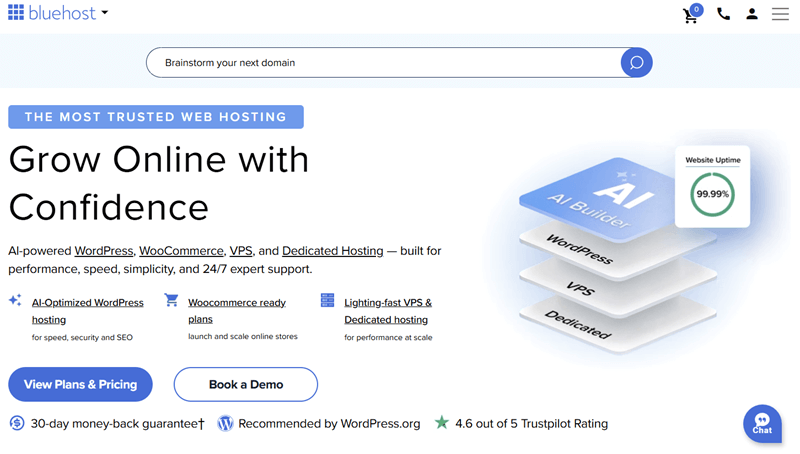This screenshot has width=800, height=454.
Task: Open the bluehost brand dropdown arrow
Action: pyautogui.click(x=105, y=12)
